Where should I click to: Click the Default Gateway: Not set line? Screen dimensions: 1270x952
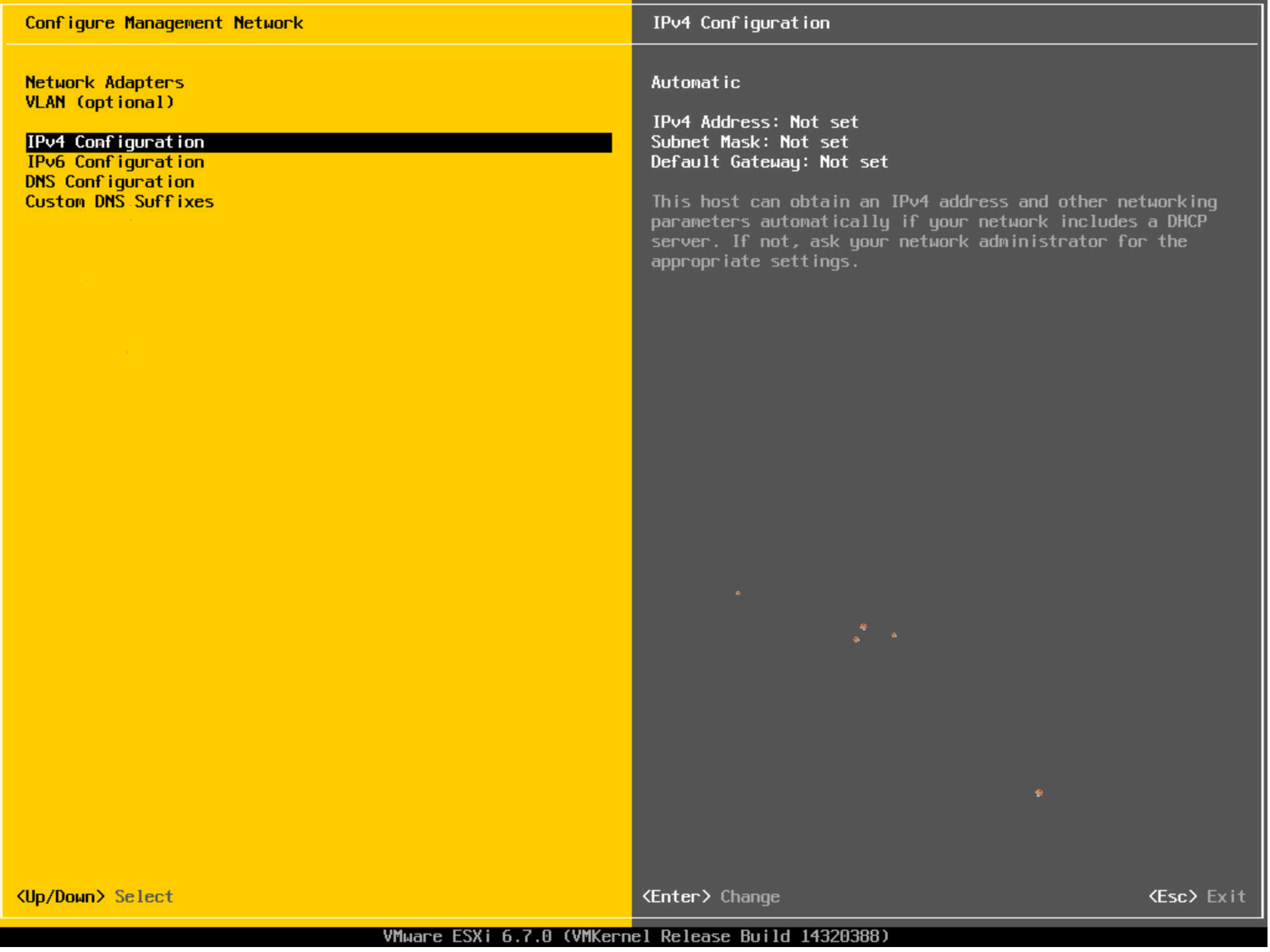[x=769, y=162]
